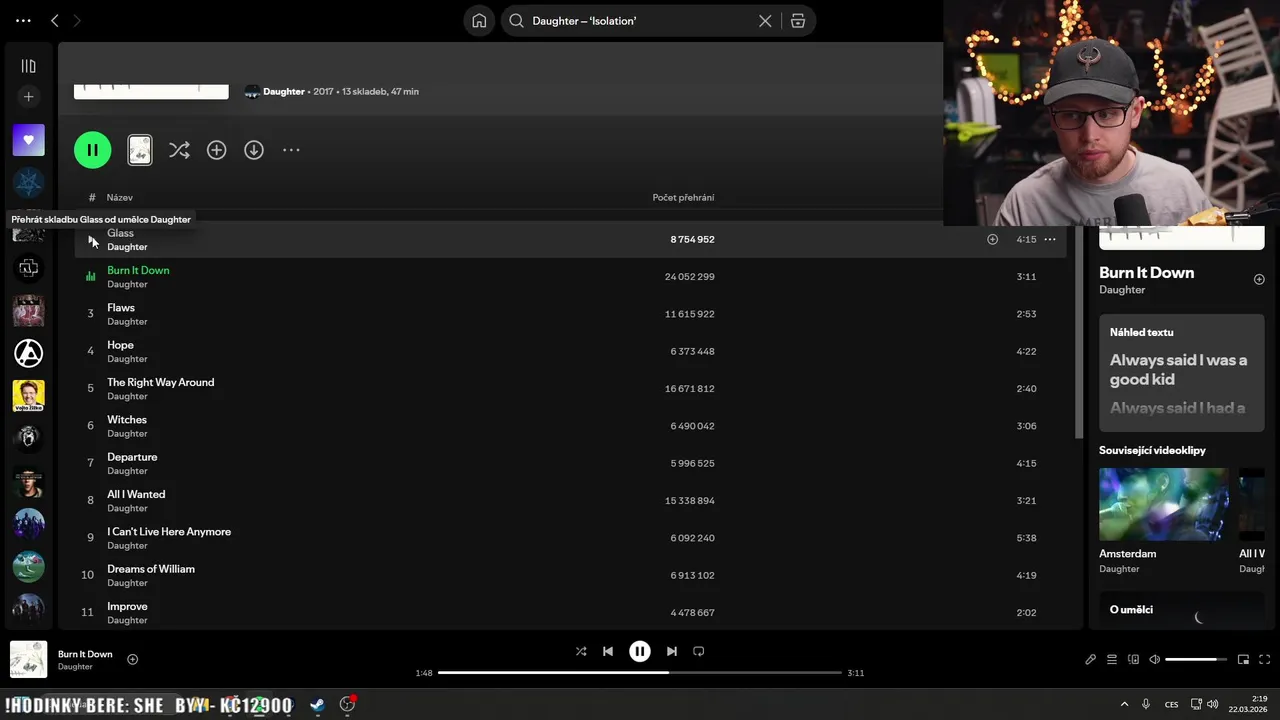Viewport: 1280px width, 720px height.
Task: Select the track The Right Way Around
Action: pos(160,382)
